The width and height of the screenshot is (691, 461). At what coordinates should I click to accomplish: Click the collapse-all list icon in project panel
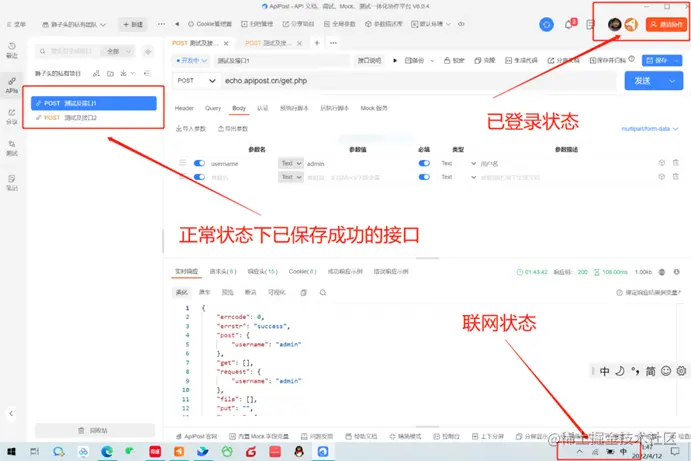147,73
